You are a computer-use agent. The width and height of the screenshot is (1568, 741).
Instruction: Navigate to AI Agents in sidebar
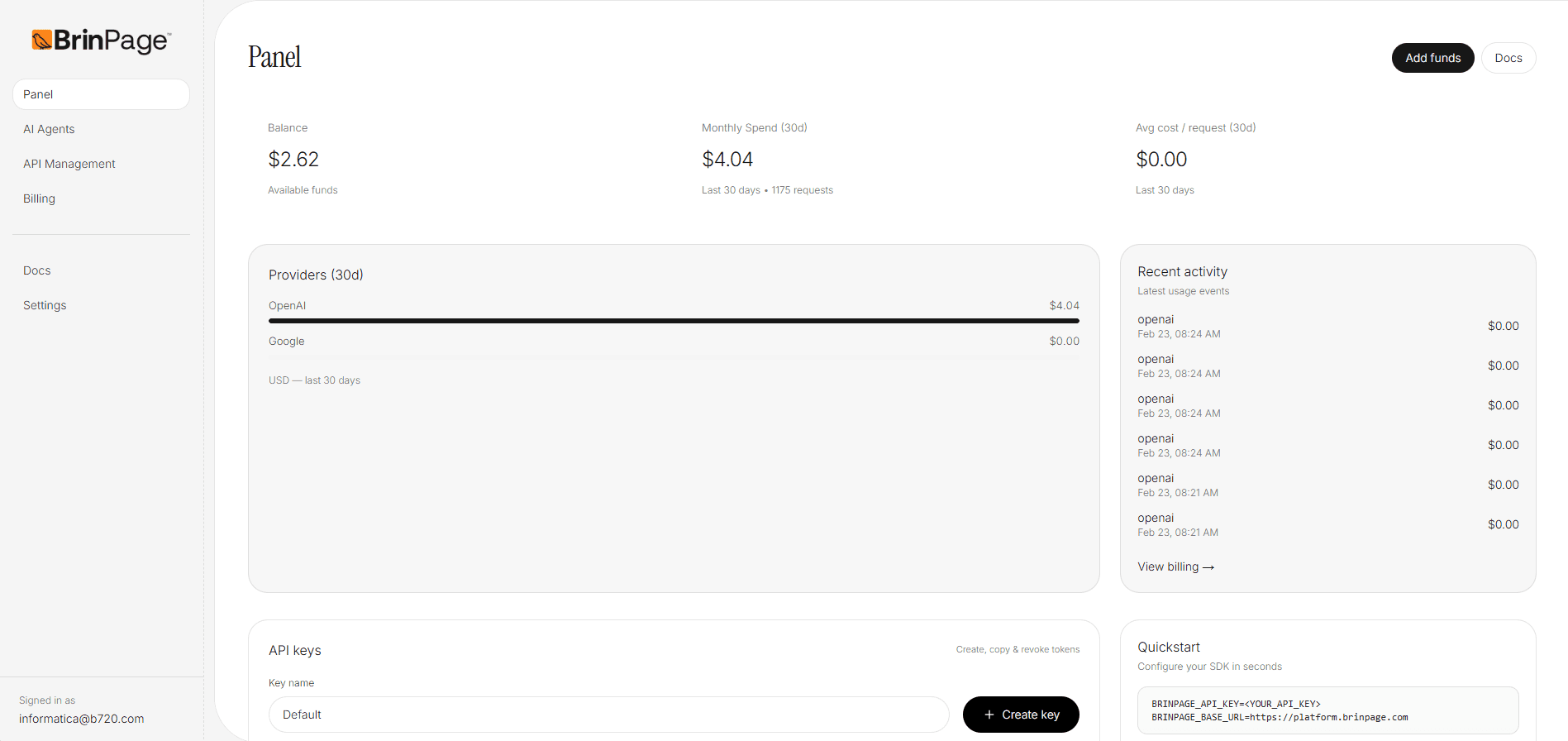(49, 129)
